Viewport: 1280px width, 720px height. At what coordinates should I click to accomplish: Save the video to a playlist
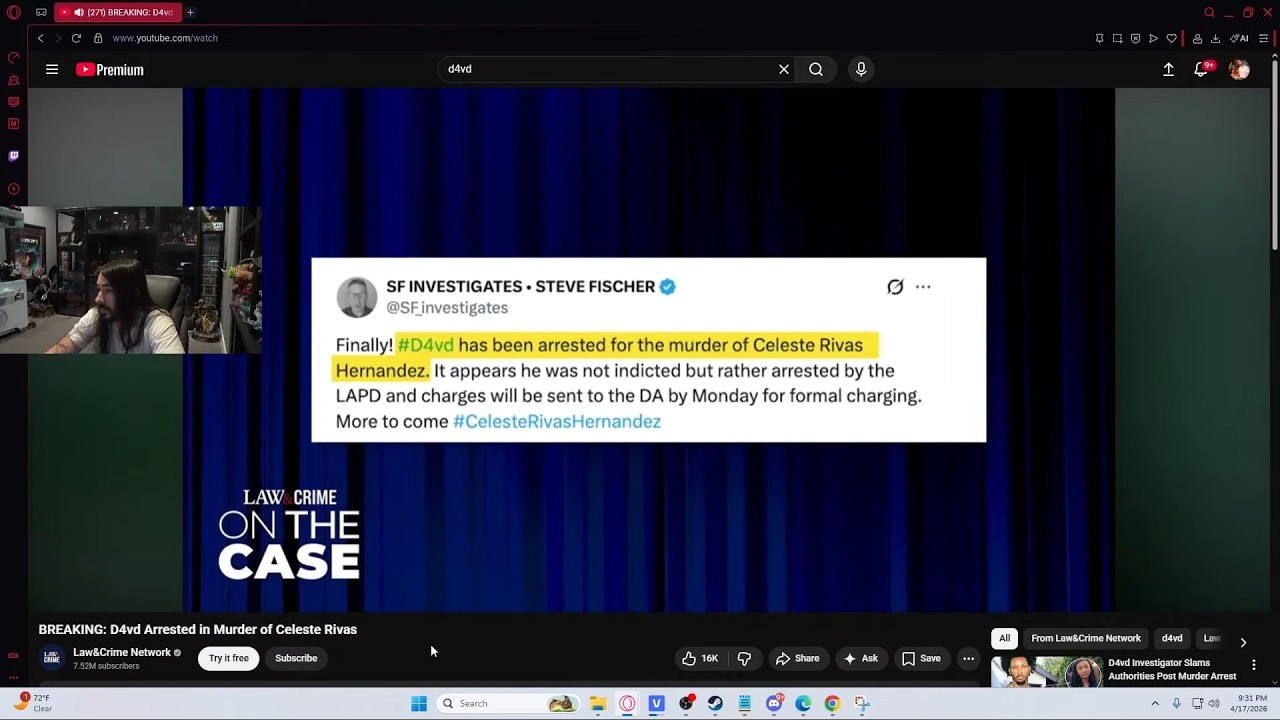click(921, 658)
